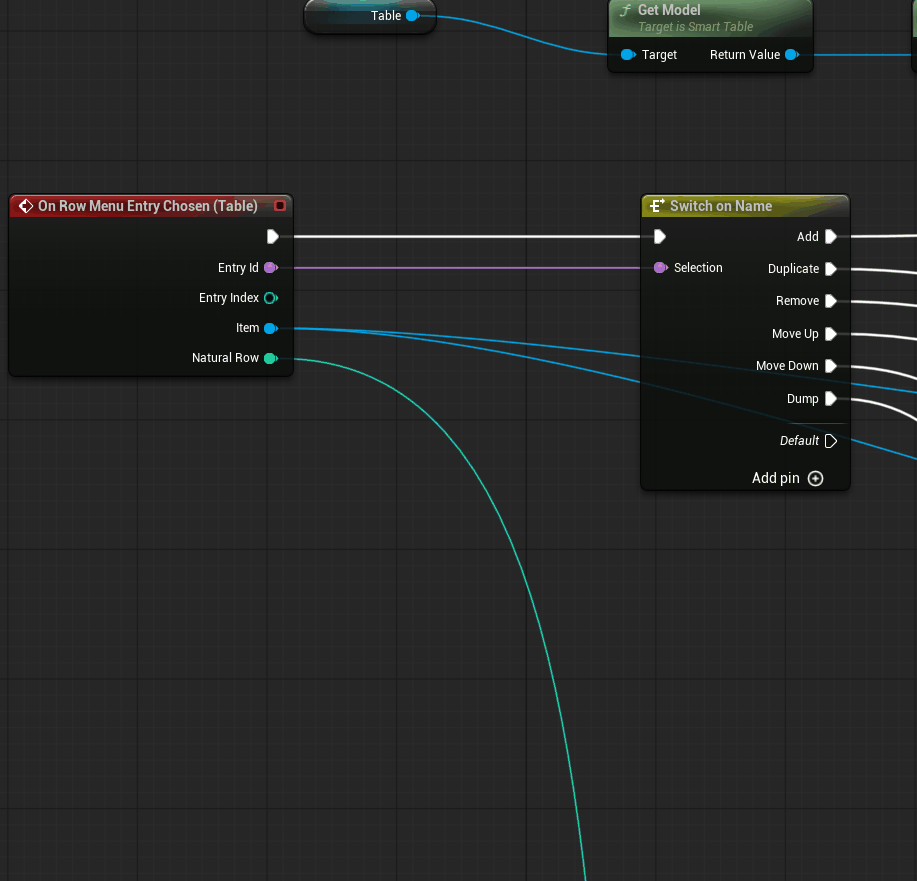The height and width of the screenshot is (881, 917).
Task: Click the Return Value output pin
Action: coord(792,54)
